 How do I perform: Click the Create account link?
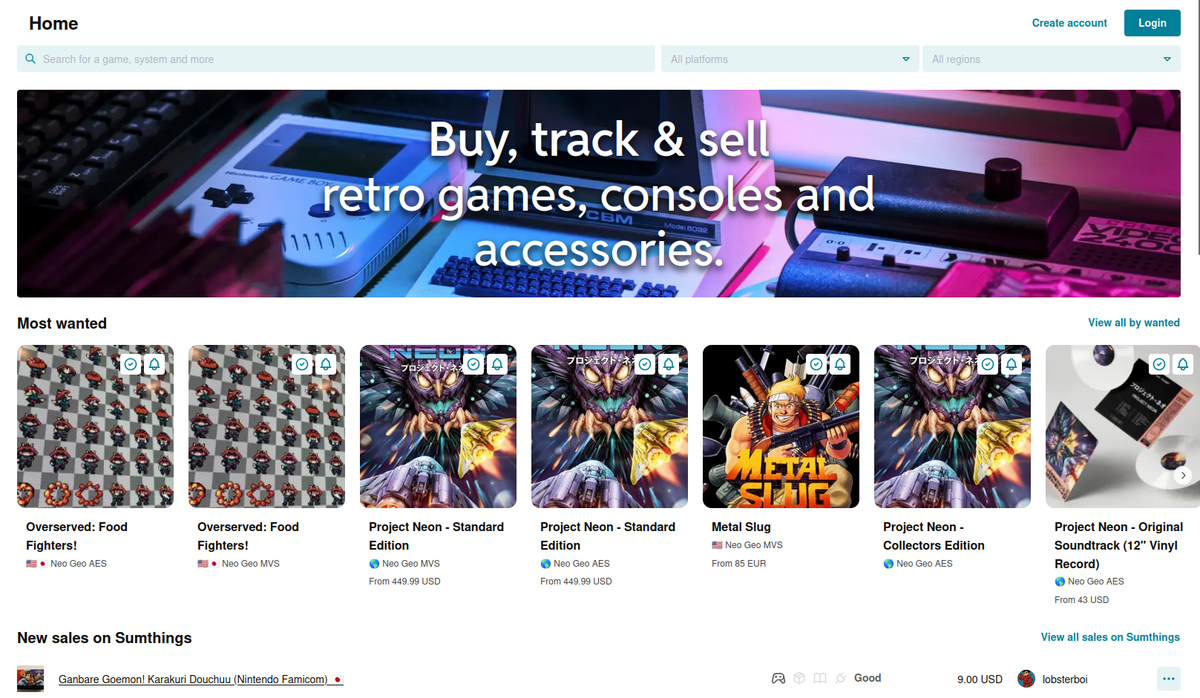click(x=1069, y=23)
